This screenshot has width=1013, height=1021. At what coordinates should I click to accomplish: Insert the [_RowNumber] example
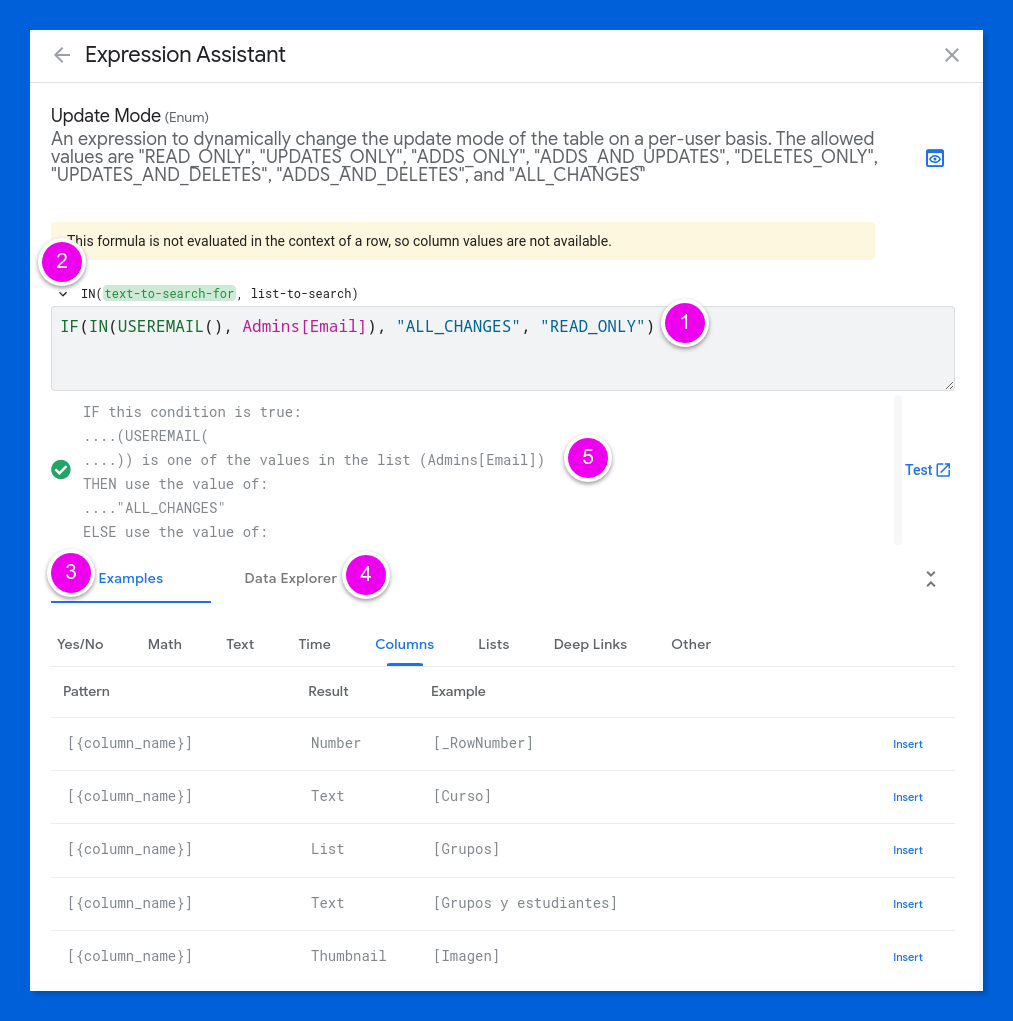coord(908,744)
